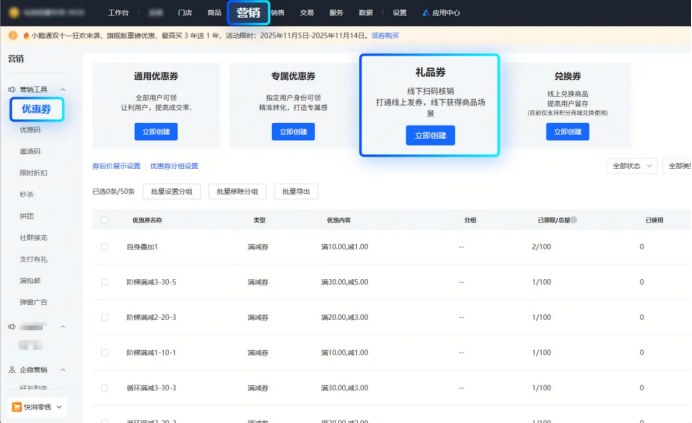
Task: Open the 服务 top menu
Action: pos(336,13)
